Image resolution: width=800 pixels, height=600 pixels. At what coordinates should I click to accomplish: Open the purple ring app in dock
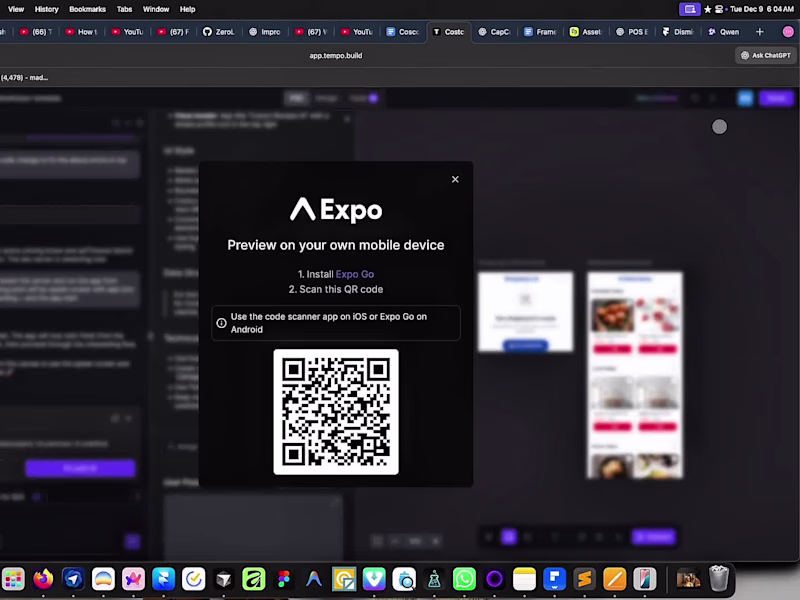494,579
